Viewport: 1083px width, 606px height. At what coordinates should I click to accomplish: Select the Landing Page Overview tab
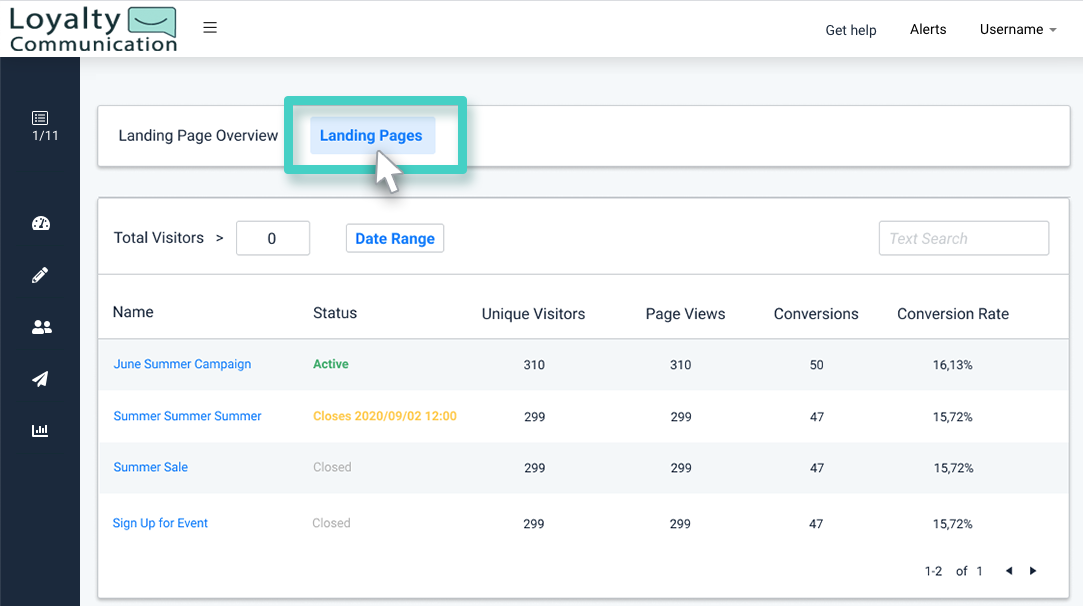tap(198, 135)
